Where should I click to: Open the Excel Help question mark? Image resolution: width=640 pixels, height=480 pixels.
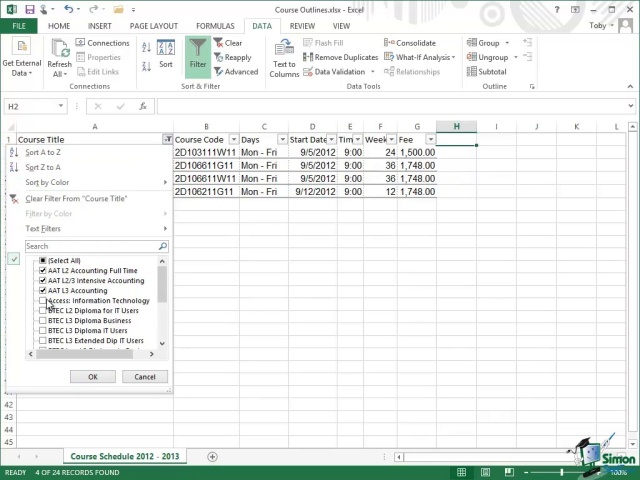click(x=557, y=9)
